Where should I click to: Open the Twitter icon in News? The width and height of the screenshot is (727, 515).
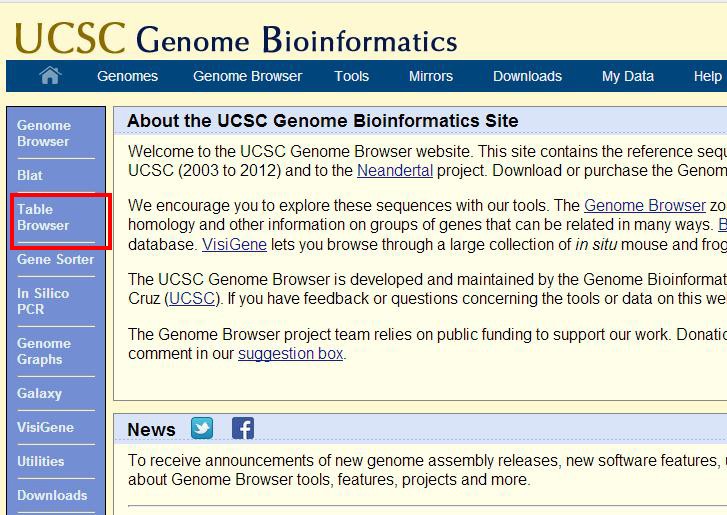[x=202, y=428]
